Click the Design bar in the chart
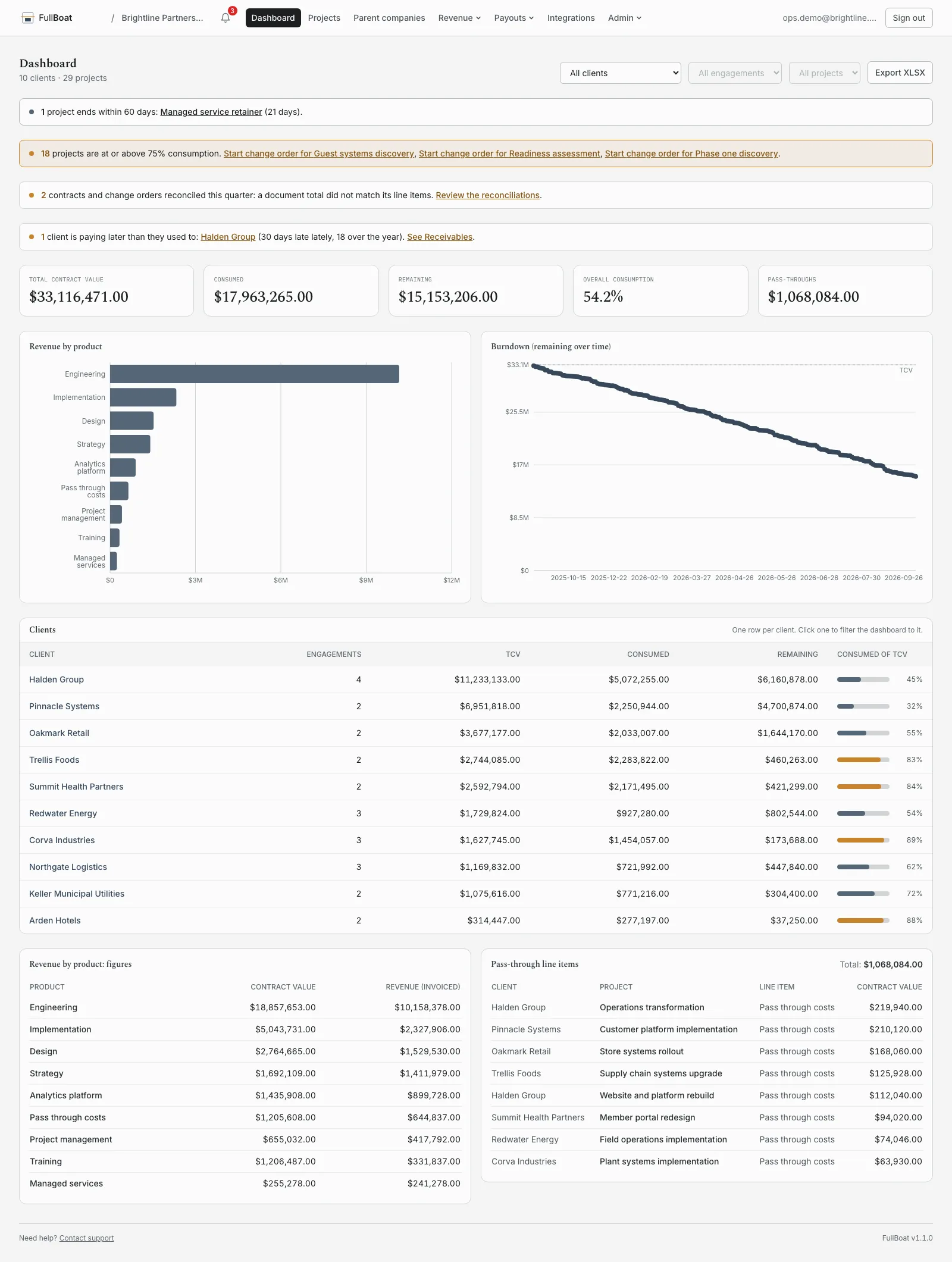 132,421
